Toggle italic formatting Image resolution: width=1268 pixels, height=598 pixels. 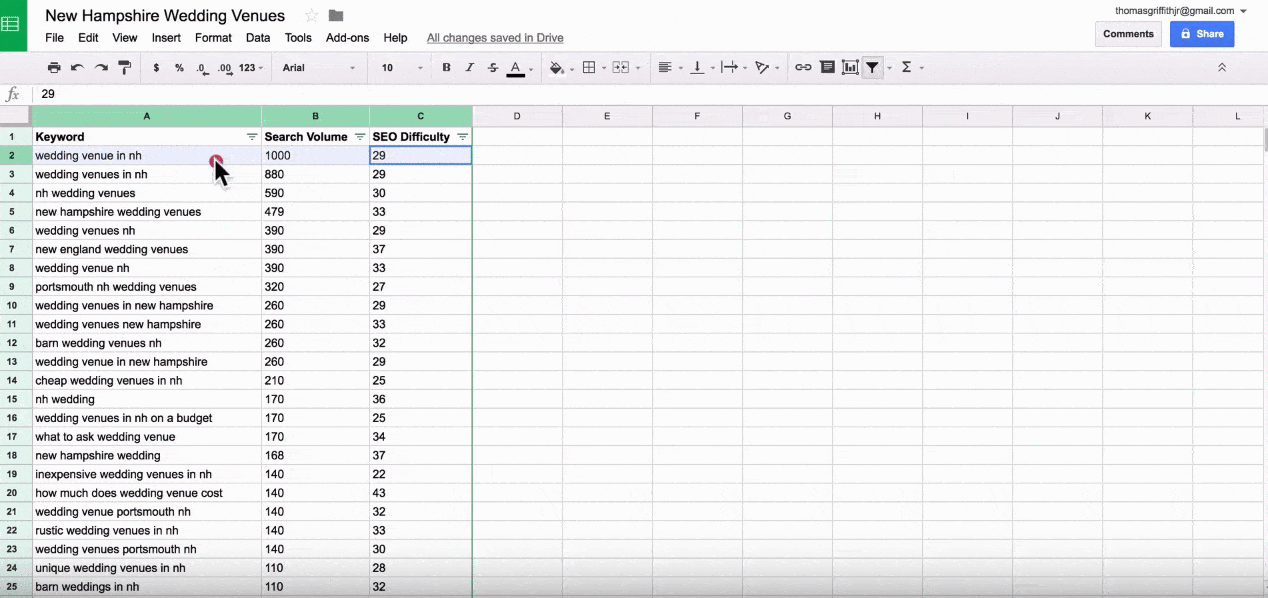[x=470, y=68]
